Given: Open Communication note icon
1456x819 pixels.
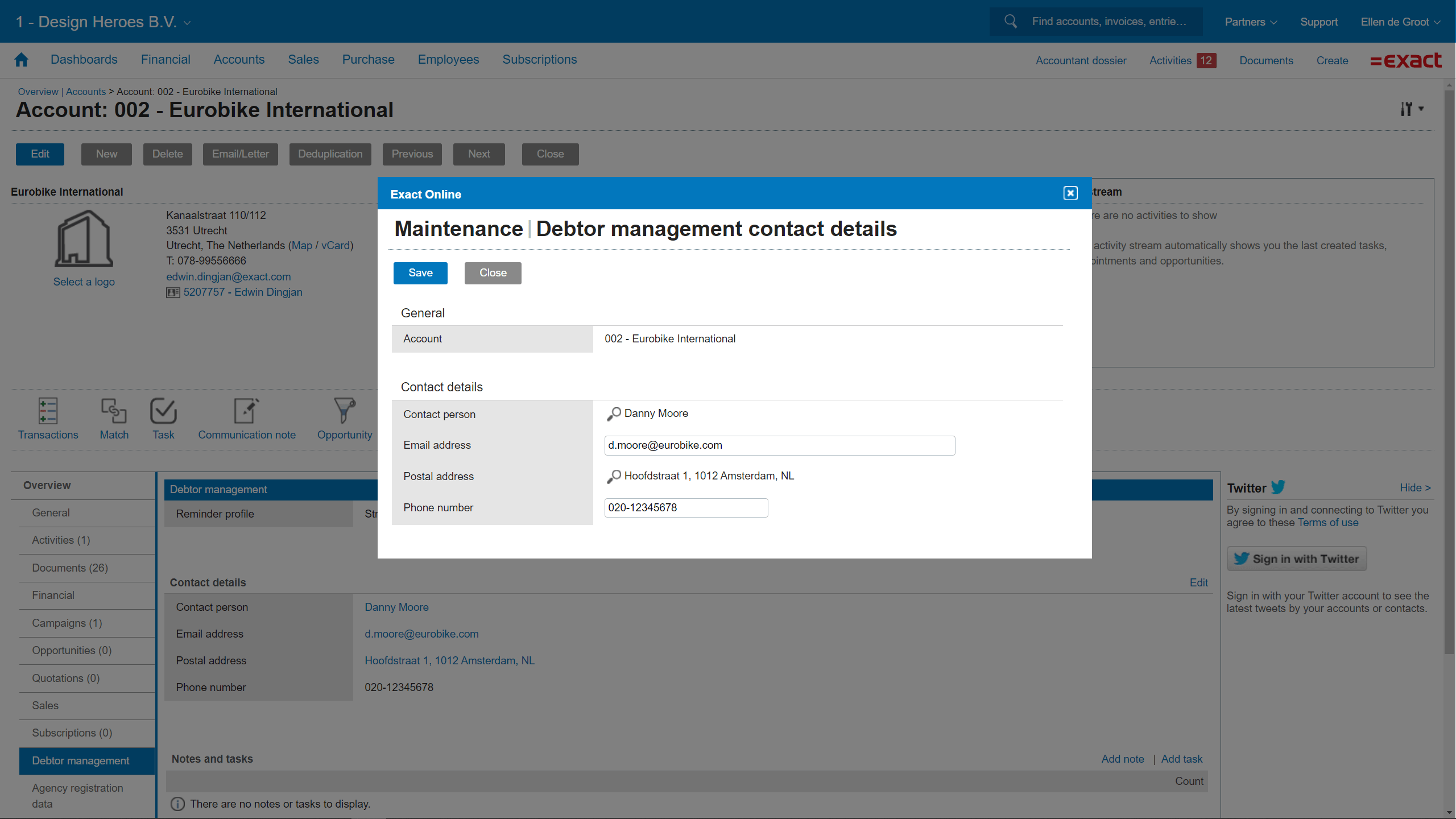Looking at the screenshot, I should coord(247,411).
